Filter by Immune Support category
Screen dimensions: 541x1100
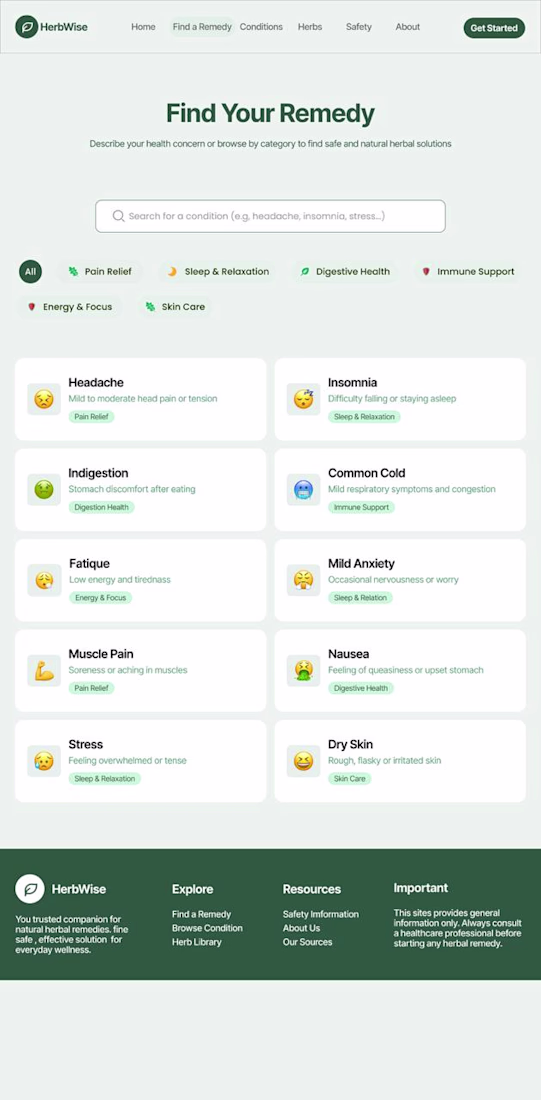point(468,271)
